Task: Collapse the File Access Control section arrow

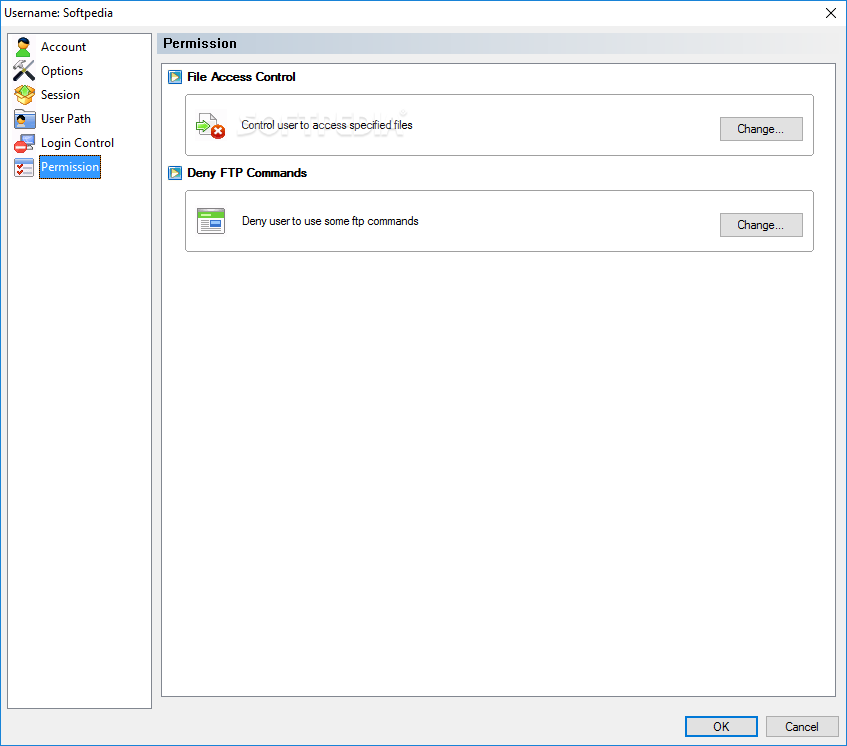Action: [175, 77]
